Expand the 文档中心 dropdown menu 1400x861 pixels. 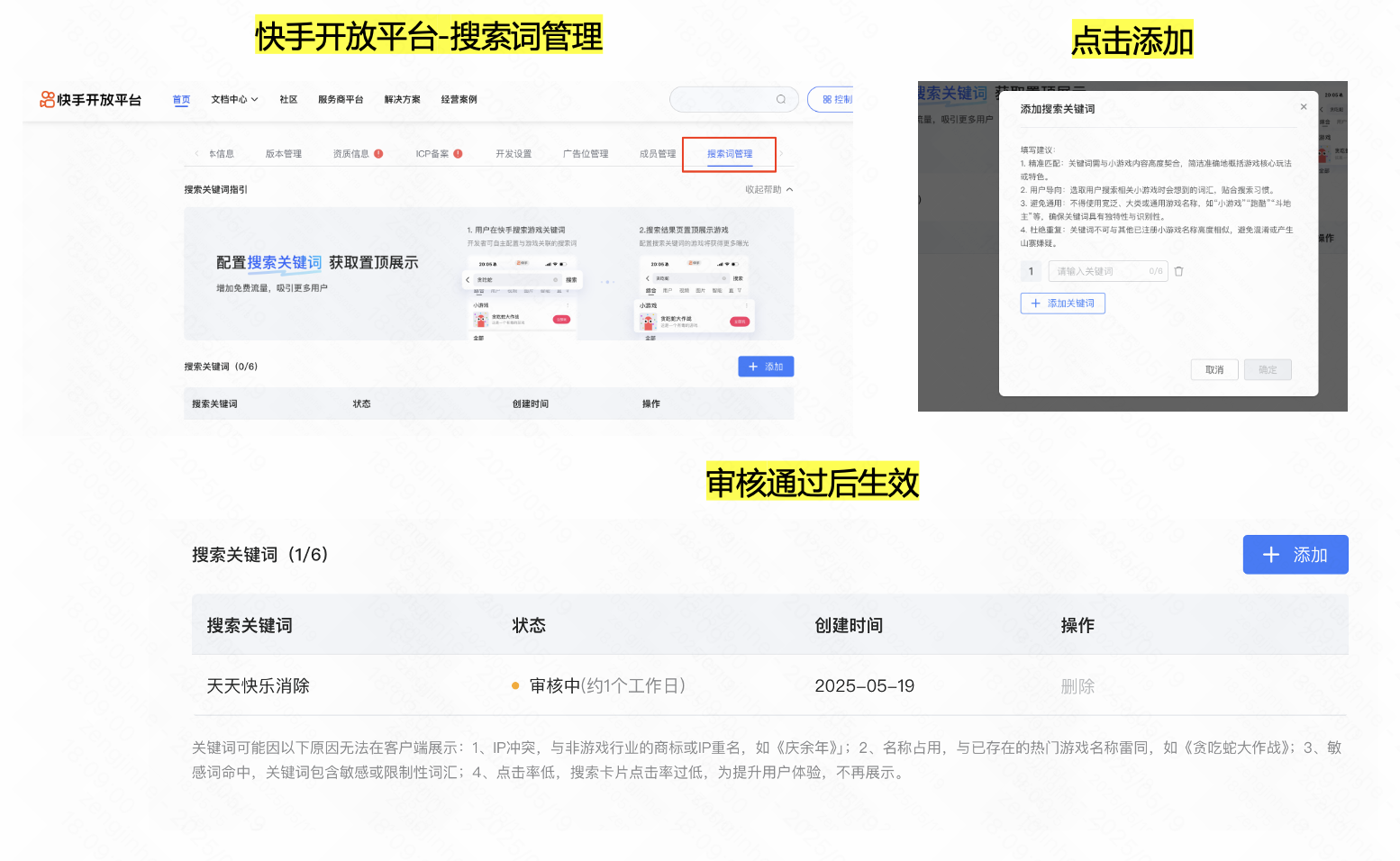(234, 99)
